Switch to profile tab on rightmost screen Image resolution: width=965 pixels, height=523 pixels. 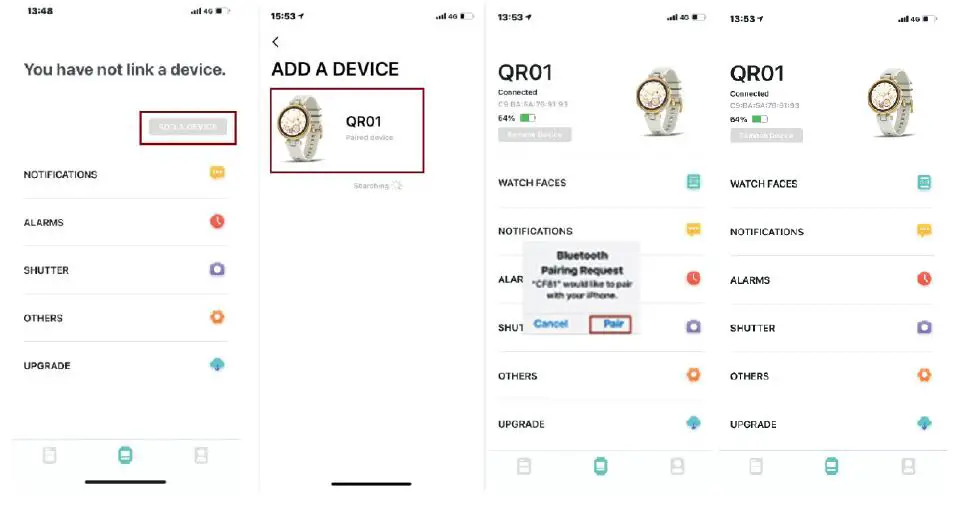click(908, 466)
